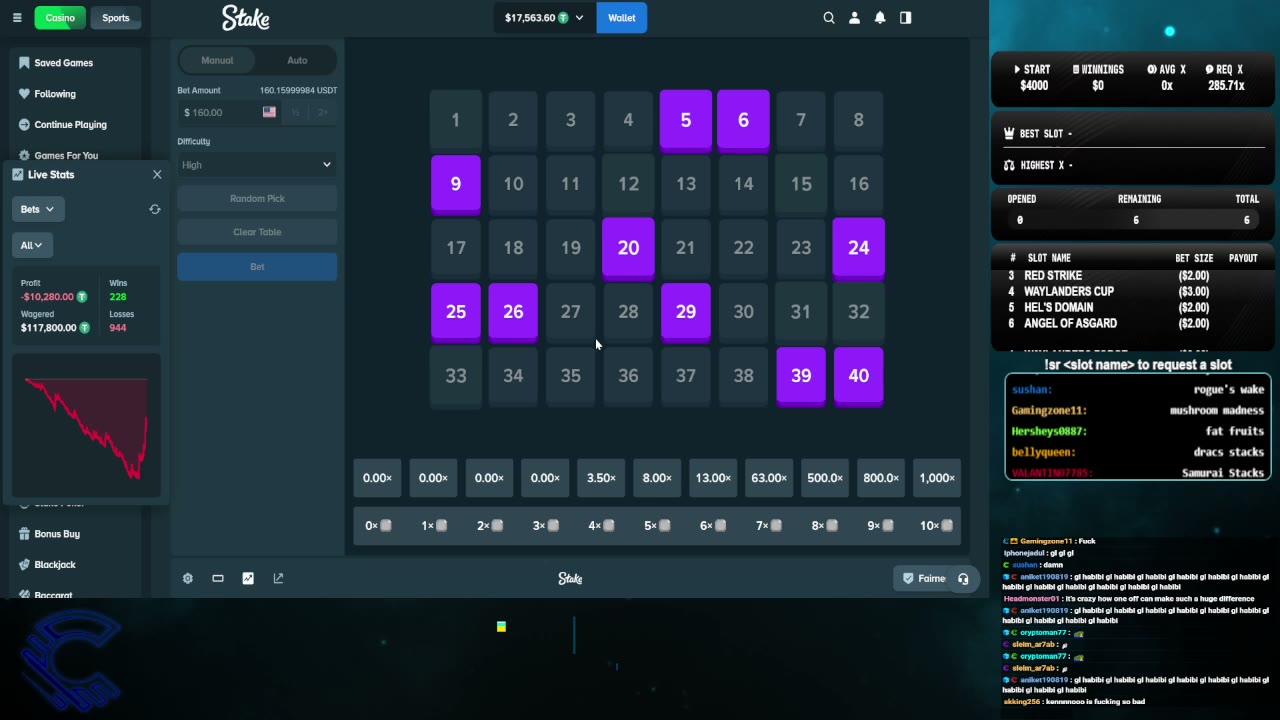The width and height of the screenshot is (1280, 720).
Task: Unpick Keno number 24
Action: (x=859, y=249)
